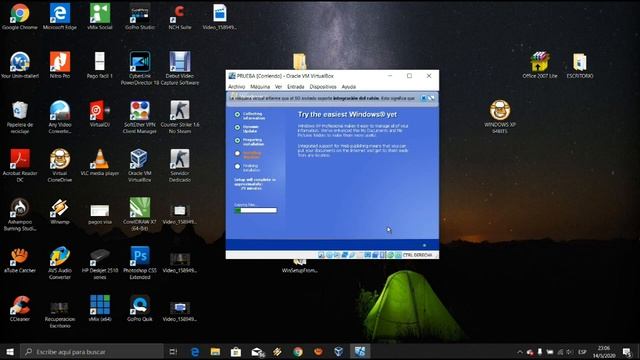Open ESP language input selector

click(582, 352)
